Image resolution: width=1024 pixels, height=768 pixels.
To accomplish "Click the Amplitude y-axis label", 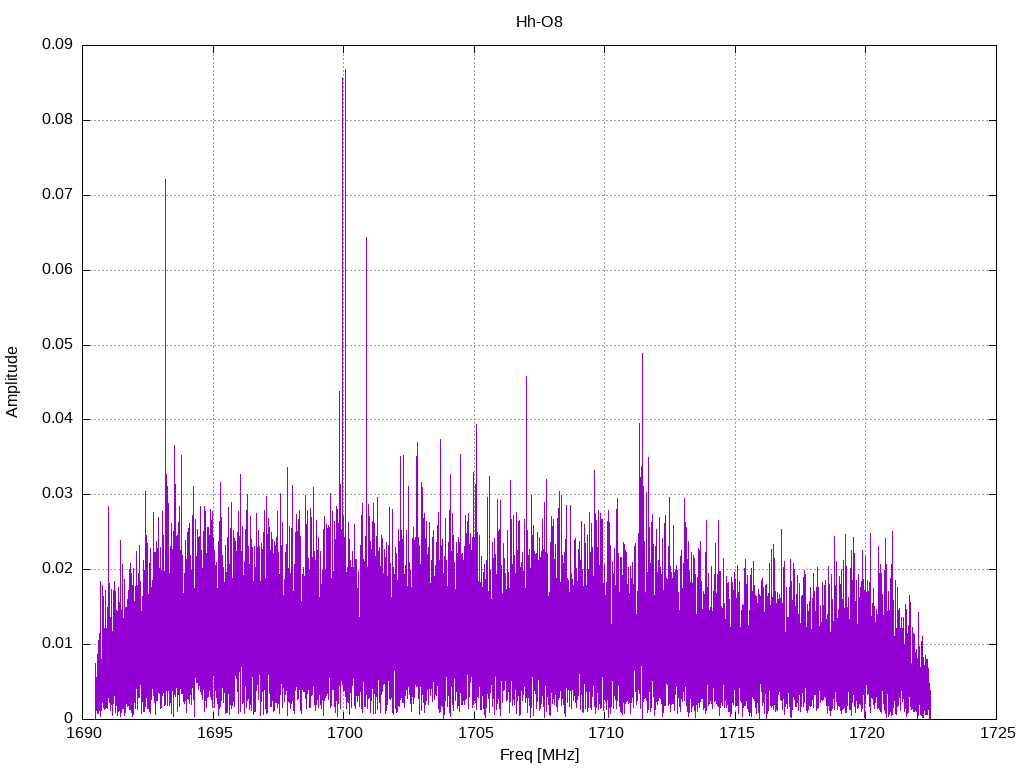I will [x=12, y=381].
